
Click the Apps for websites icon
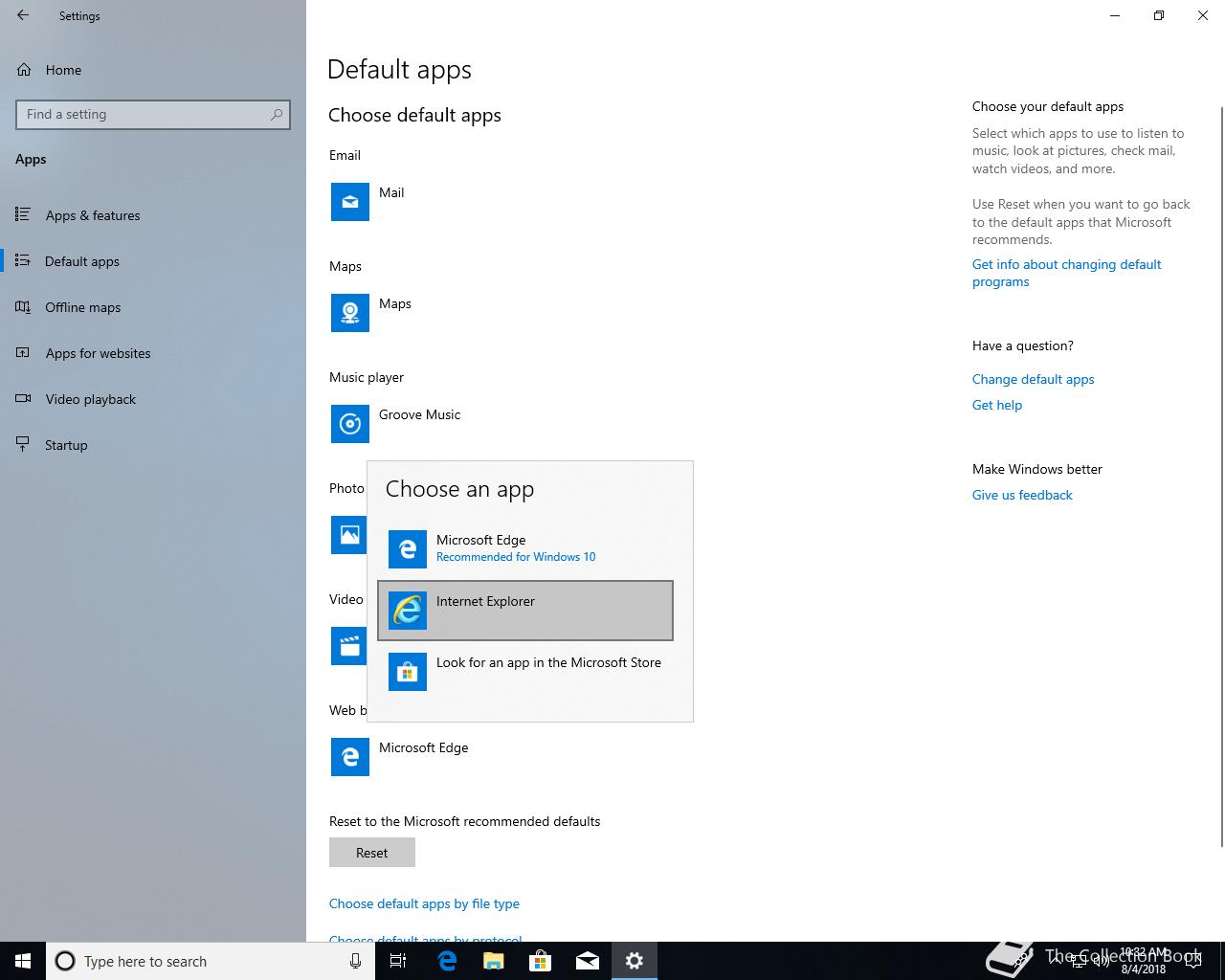[23, 353]
